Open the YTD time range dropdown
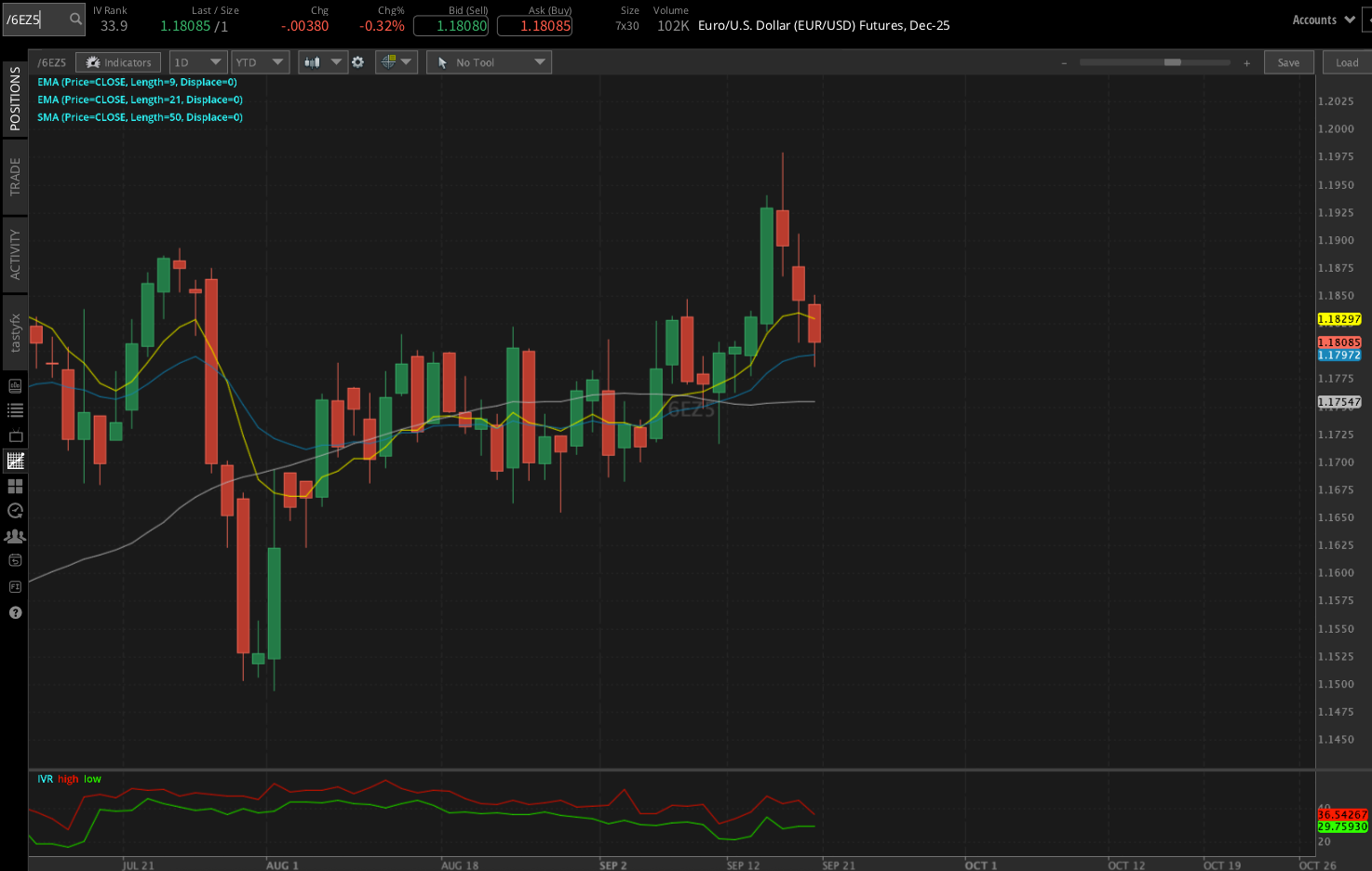 point(260,62)
